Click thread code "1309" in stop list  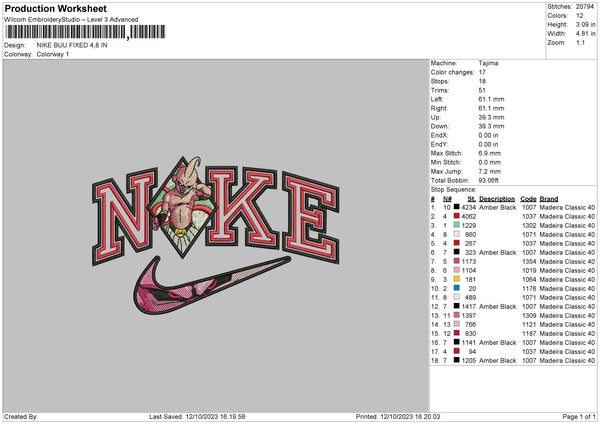pyautogui.click(x=529, y=316)
